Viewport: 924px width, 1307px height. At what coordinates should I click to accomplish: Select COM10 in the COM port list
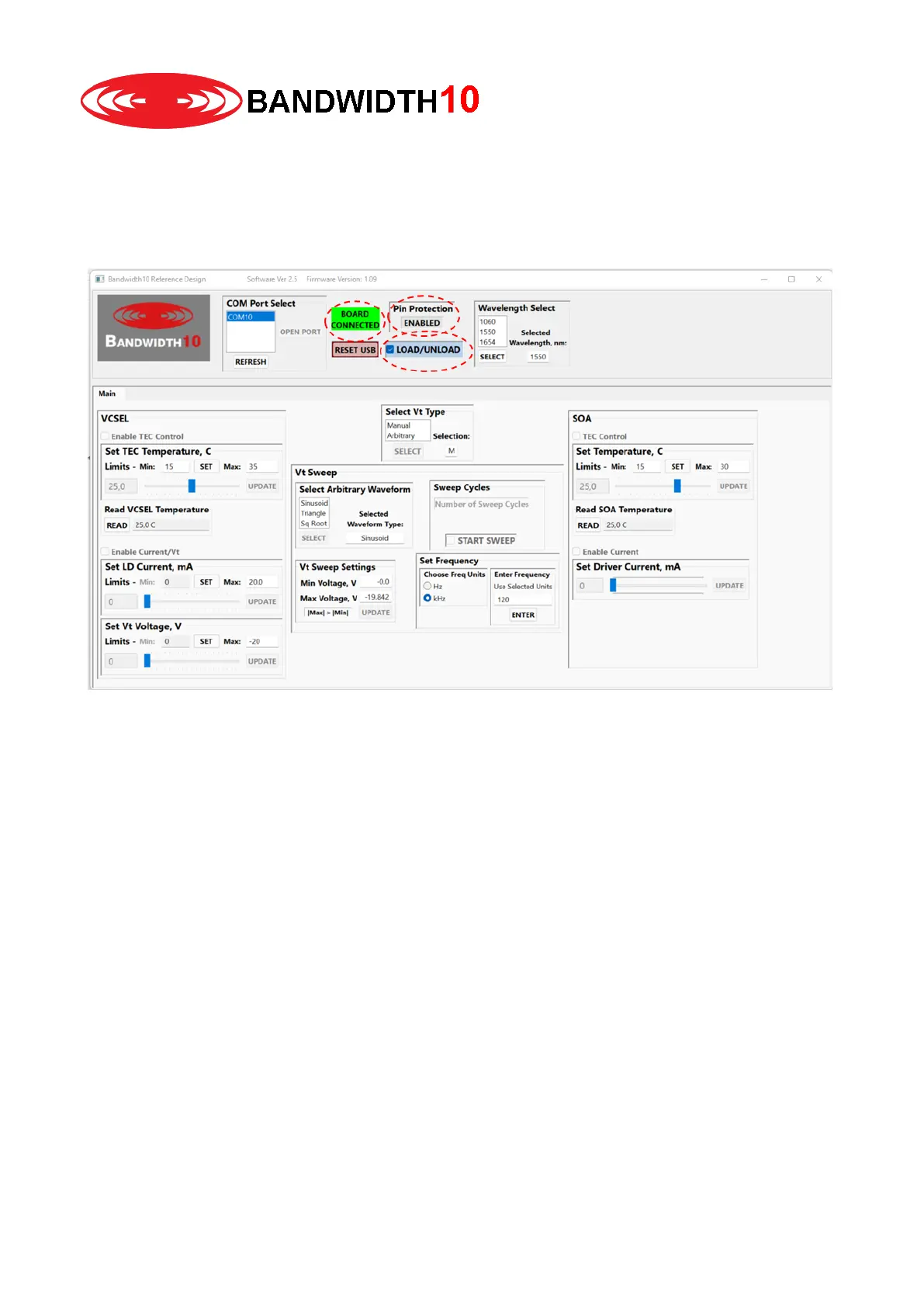[250, 317]
